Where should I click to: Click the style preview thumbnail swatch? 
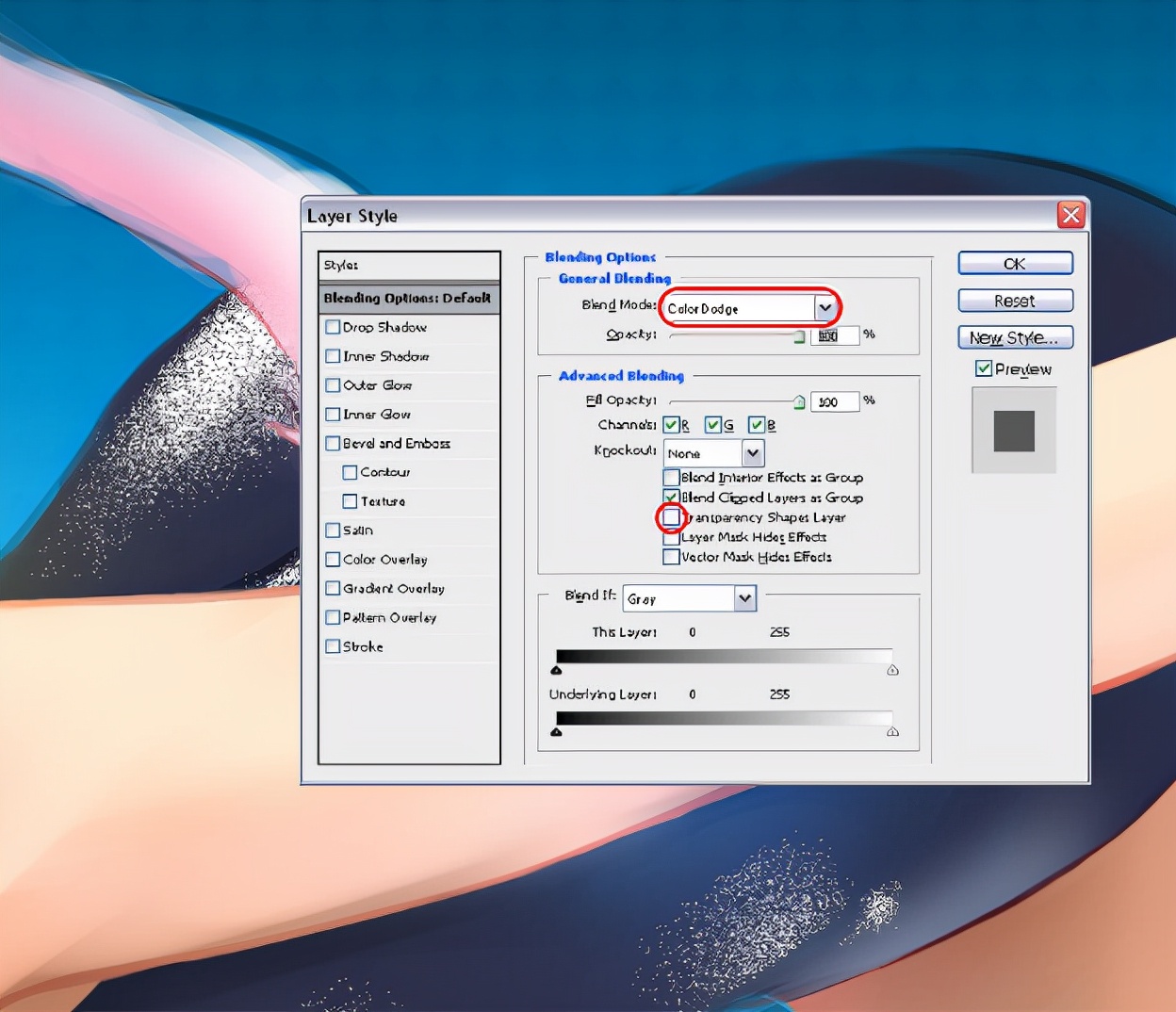[1014, 431]
